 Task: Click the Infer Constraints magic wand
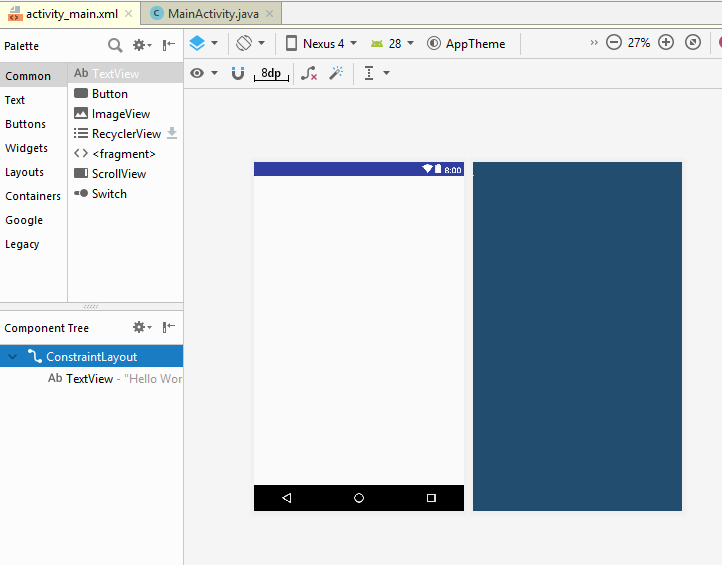[x=336, y=73]
